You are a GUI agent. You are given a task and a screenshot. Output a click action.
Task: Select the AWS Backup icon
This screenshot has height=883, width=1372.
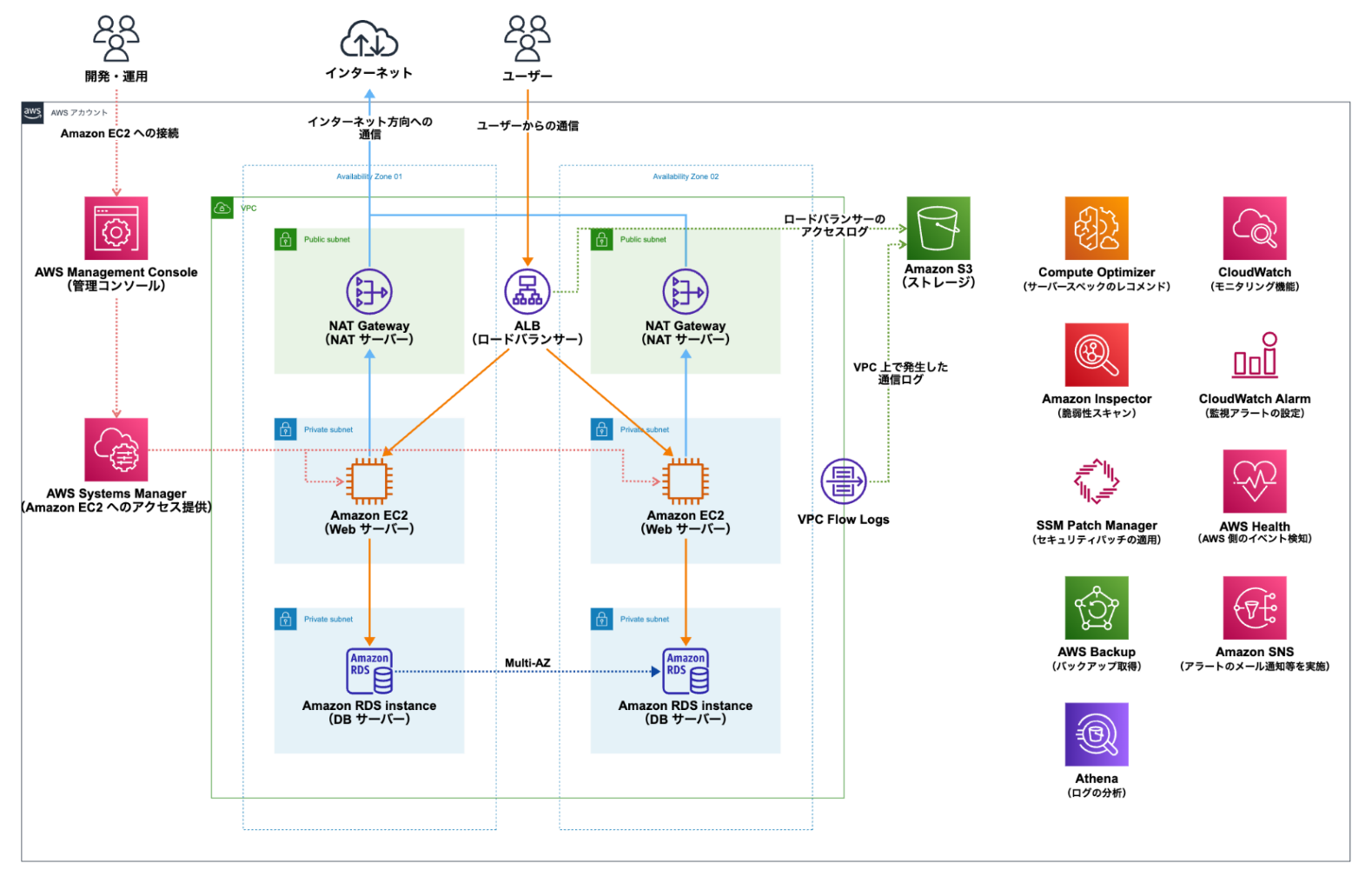pos(1096,607)
